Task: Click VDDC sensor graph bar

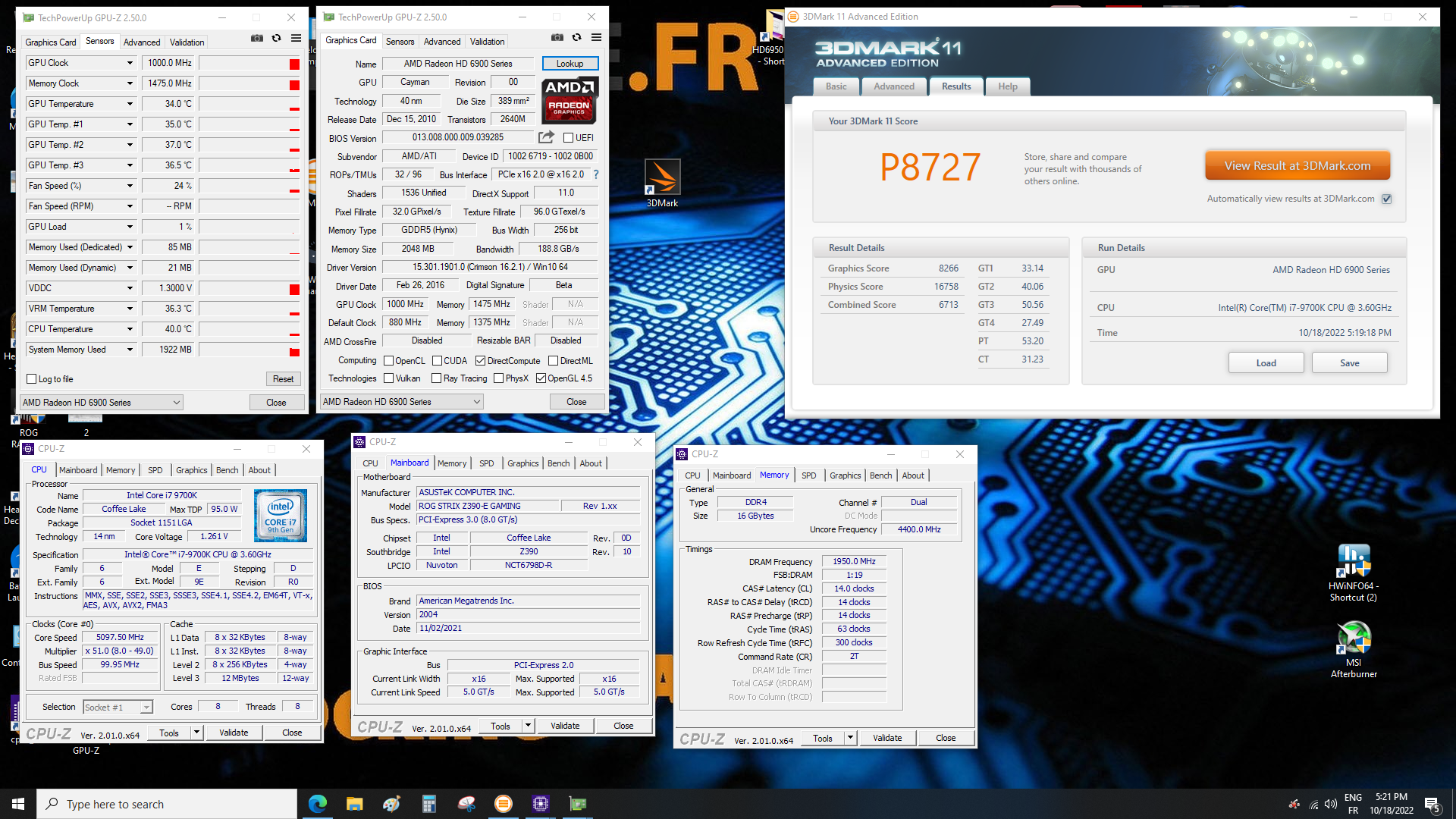Action: [x=249, y=289]
